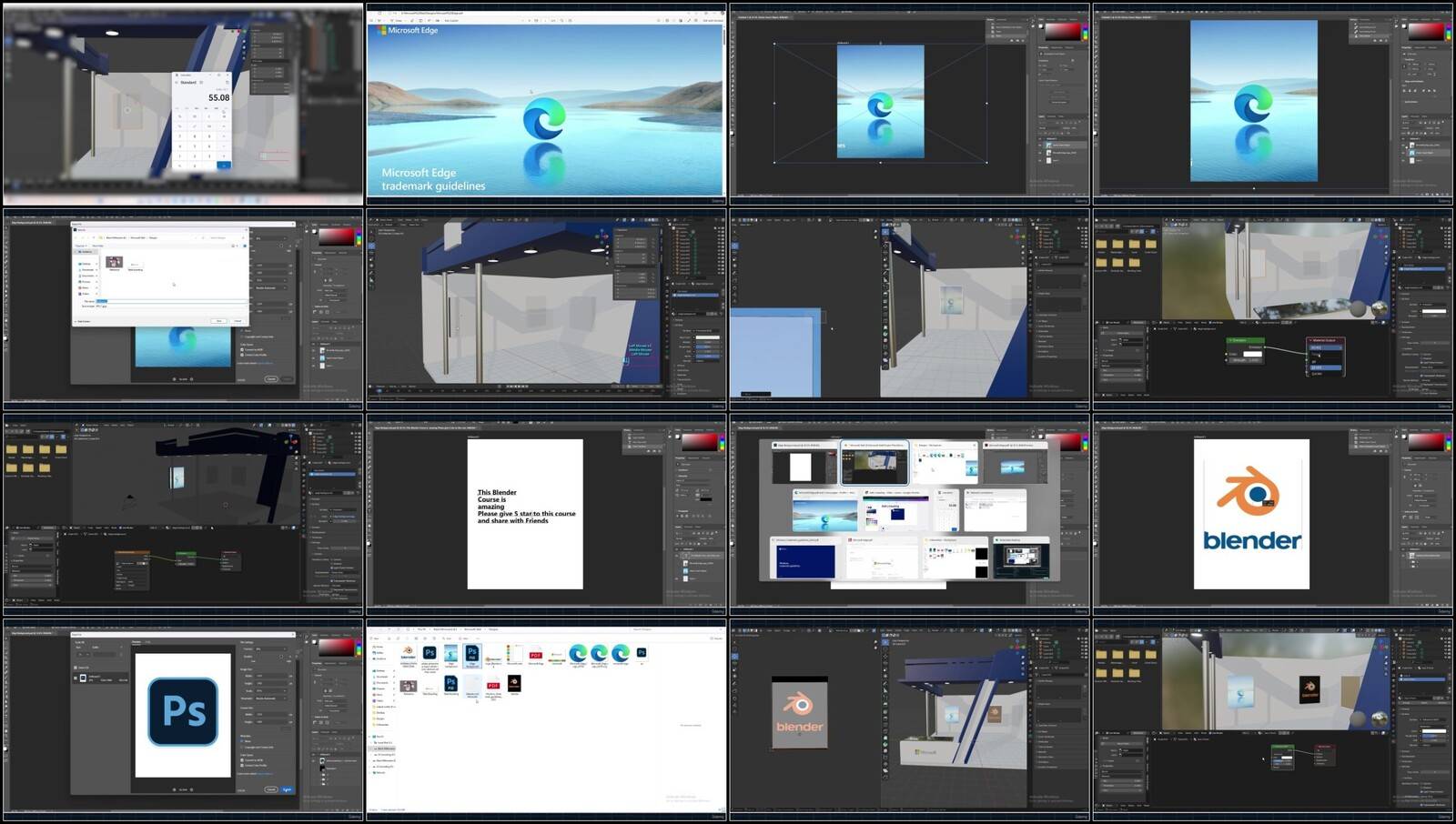Image resolution: width=1456 pixels, height=824 pixels.
Task: Click the large Ps icon in export preview
Action: pos(183,711)
